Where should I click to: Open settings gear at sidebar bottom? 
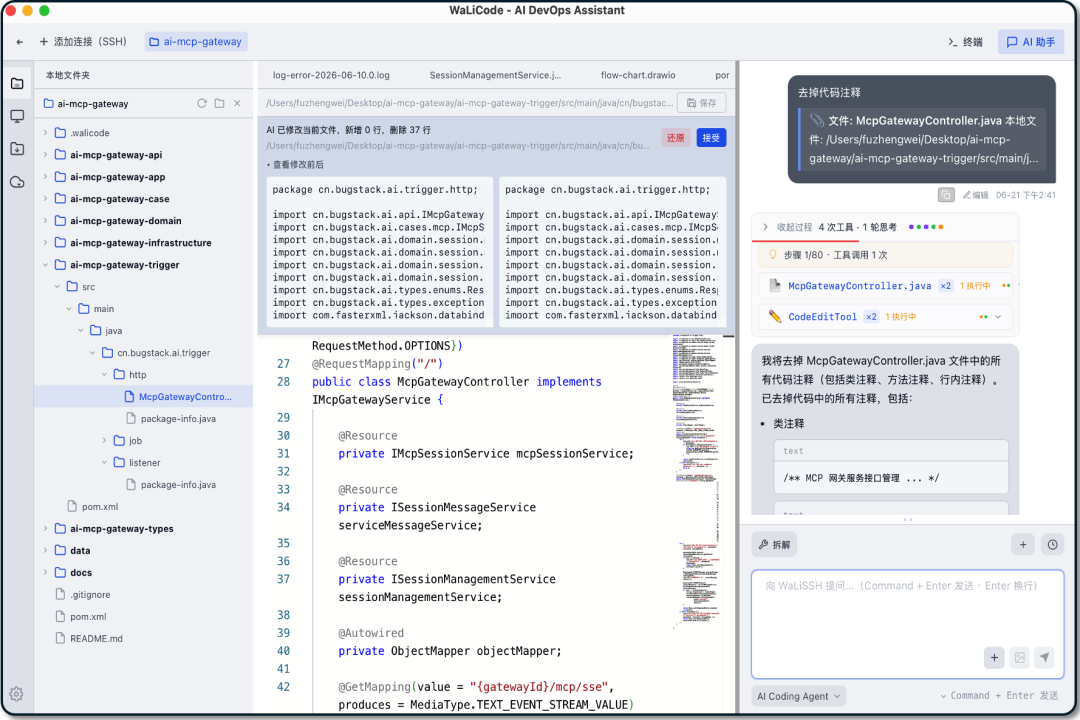pos(17,694)
